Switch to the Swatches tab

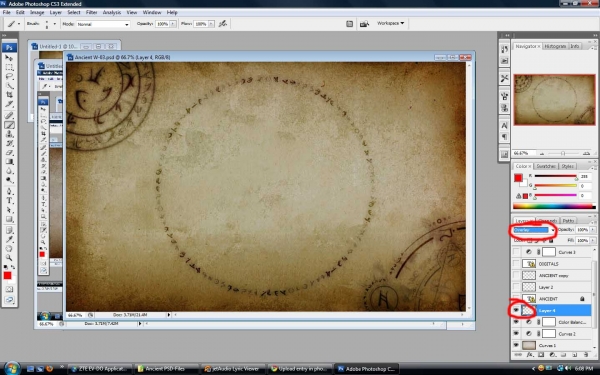click(x=546, y=166)
